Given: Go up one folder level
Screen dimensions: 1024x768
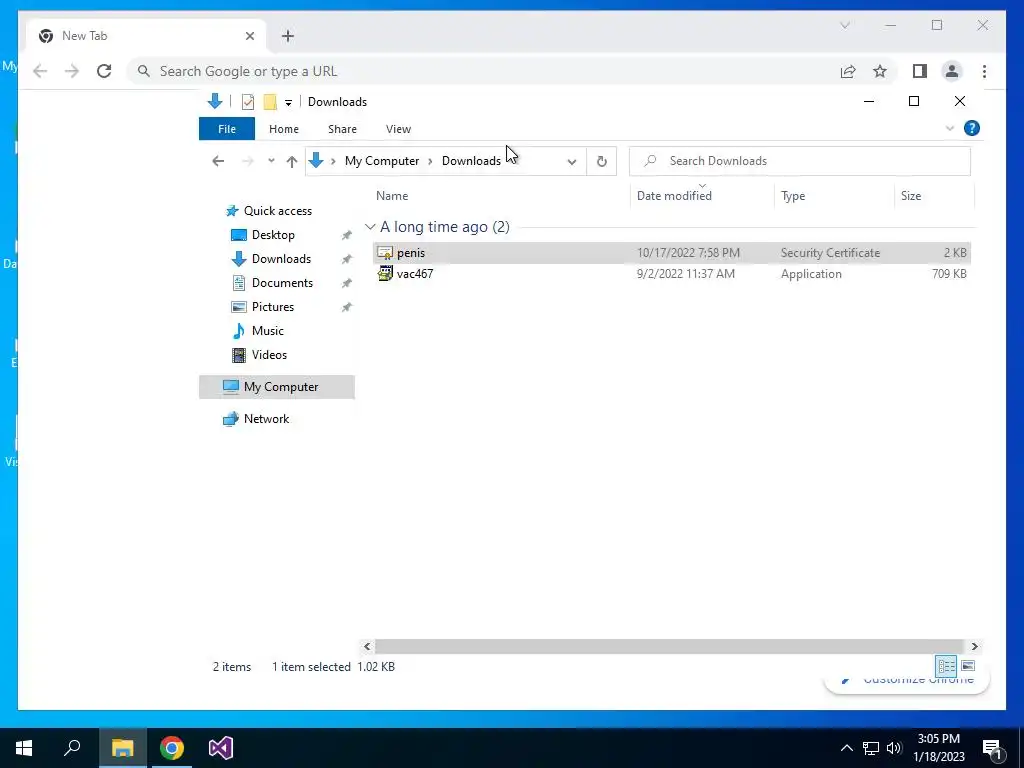Looking at the screenshot, I should [292, 161].
